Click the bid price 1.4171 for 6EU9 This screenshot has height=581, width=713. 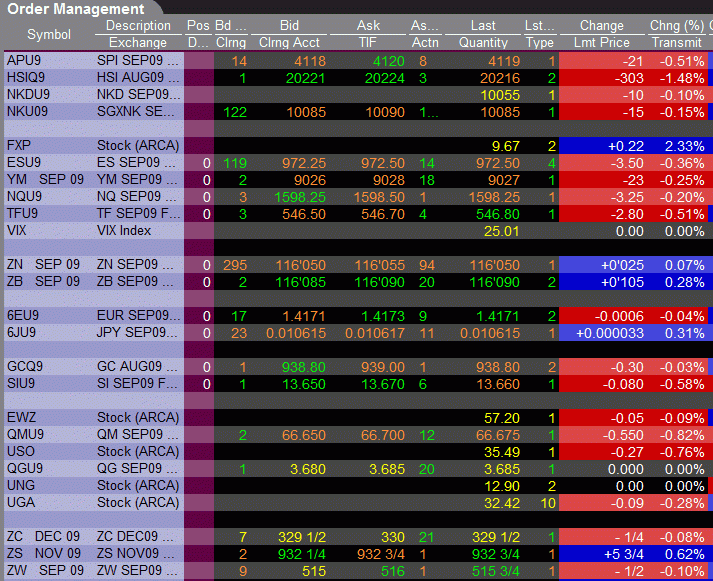304,316
